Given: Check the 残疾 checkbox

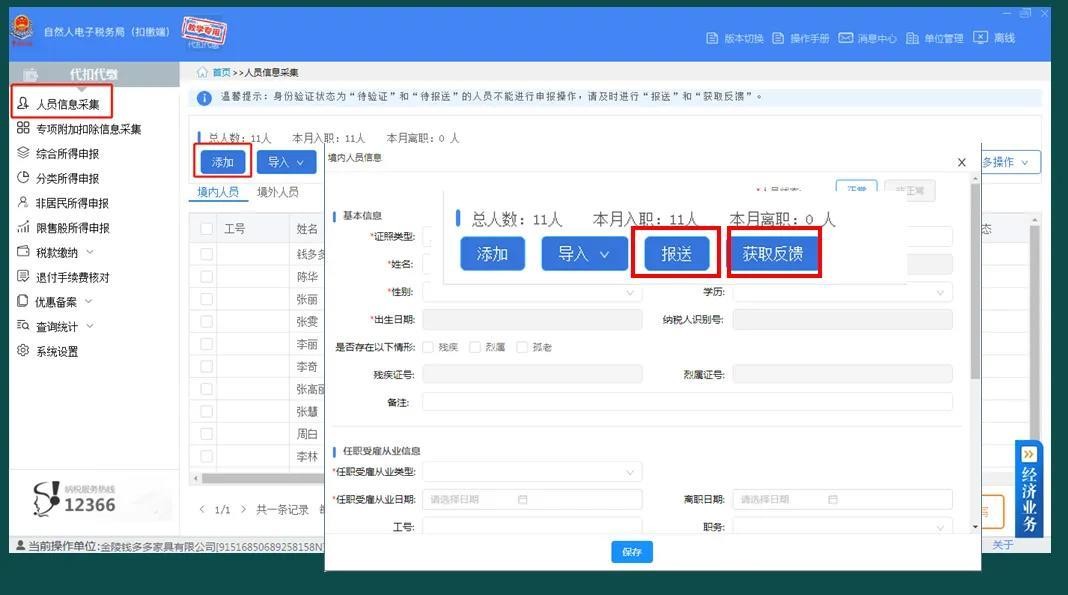Looking at the screenshot, I should (429, 347).
